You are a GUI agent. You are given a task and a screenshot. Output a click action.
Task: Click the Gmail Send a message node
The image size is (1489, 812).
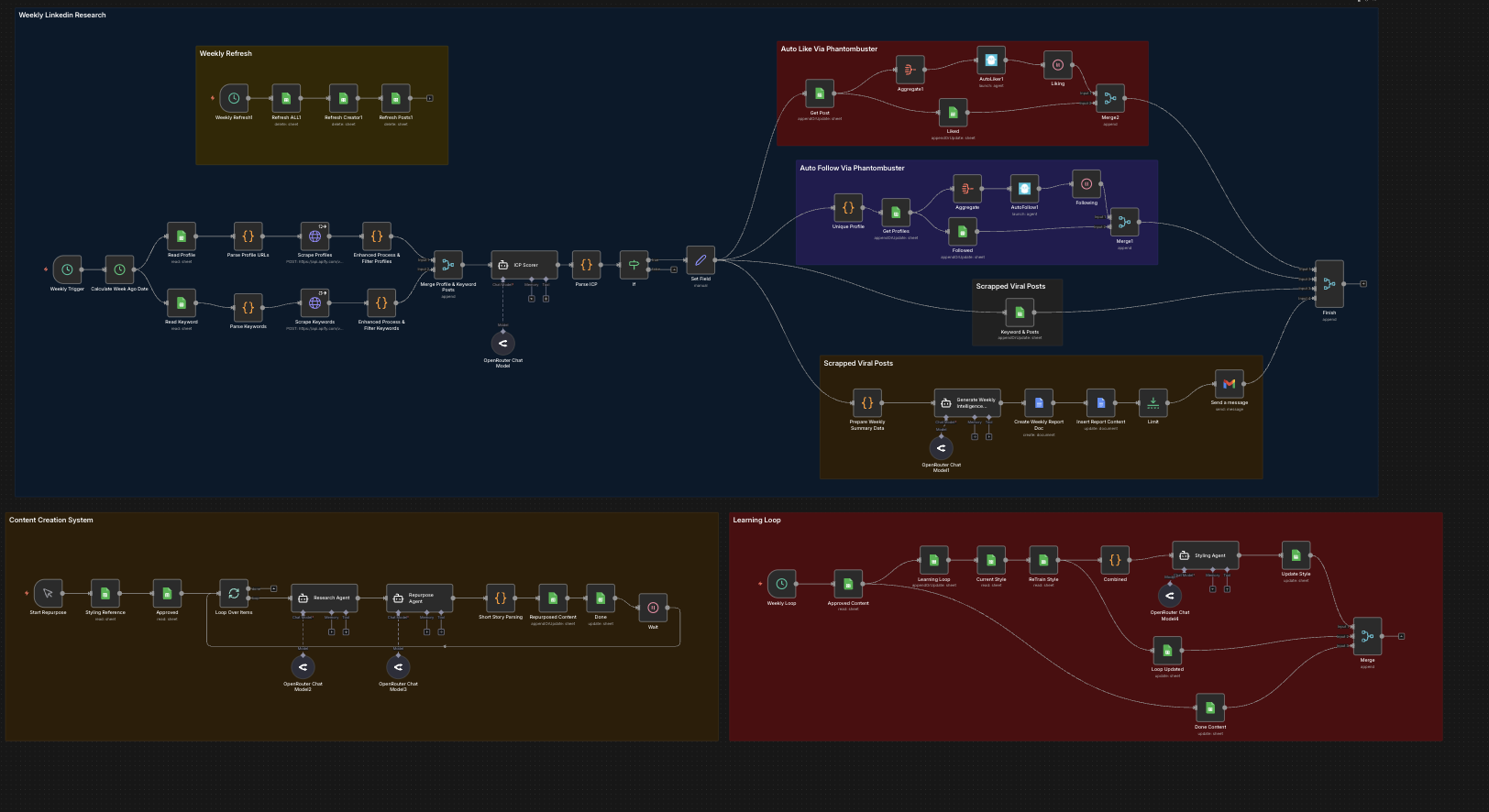pos(1229,384)
